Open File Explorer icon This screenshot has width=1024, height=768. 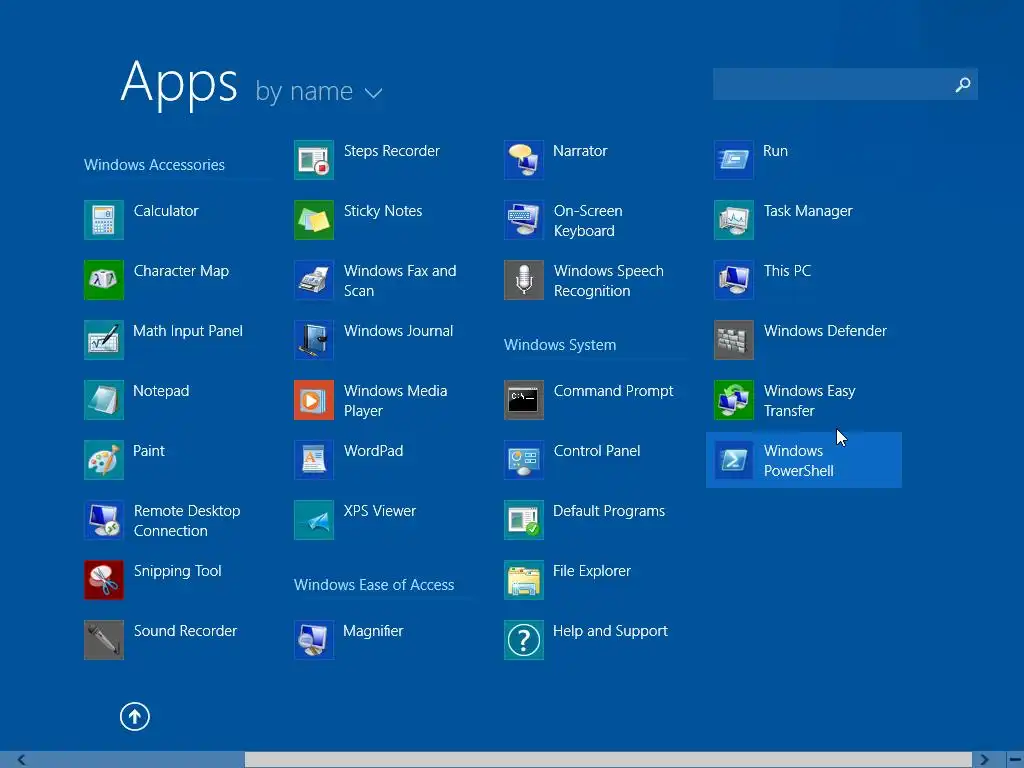[524, 581]
